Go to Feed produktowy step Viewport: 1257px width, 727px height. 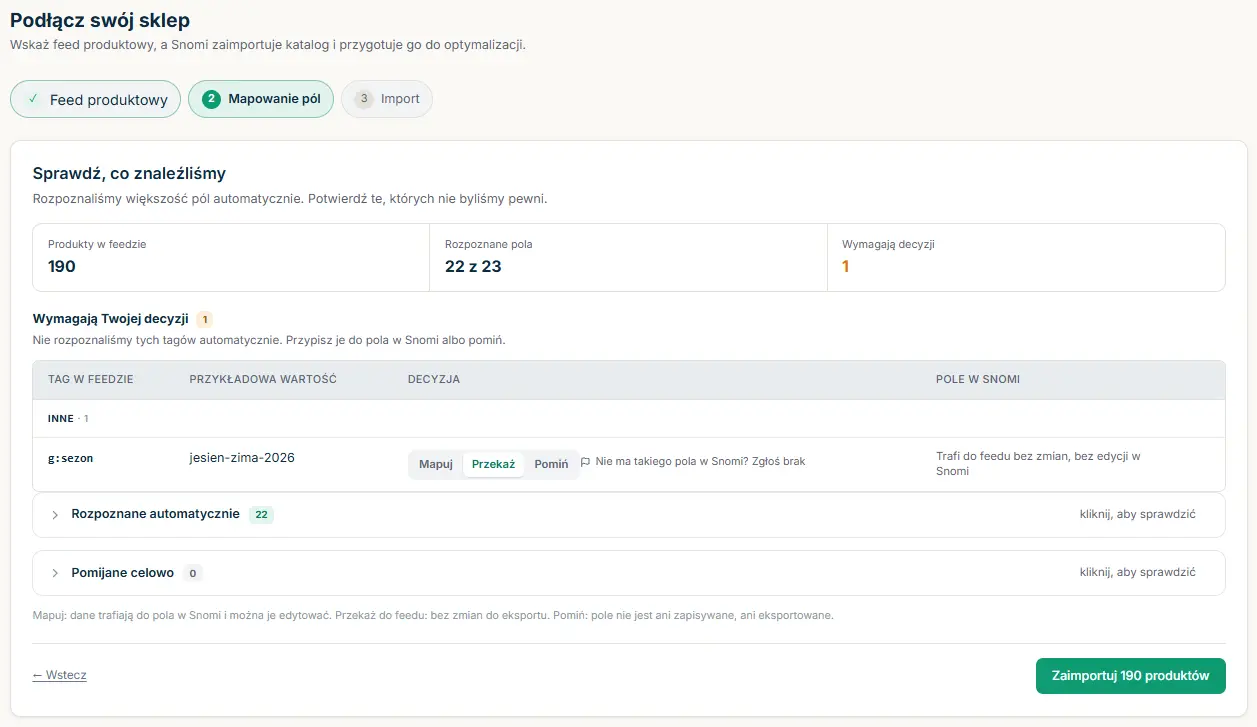pos(96,100)
